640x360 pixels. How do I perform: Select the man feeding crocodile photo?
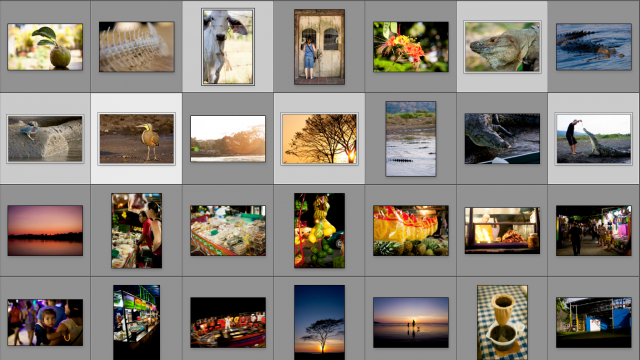pos(593,139)
